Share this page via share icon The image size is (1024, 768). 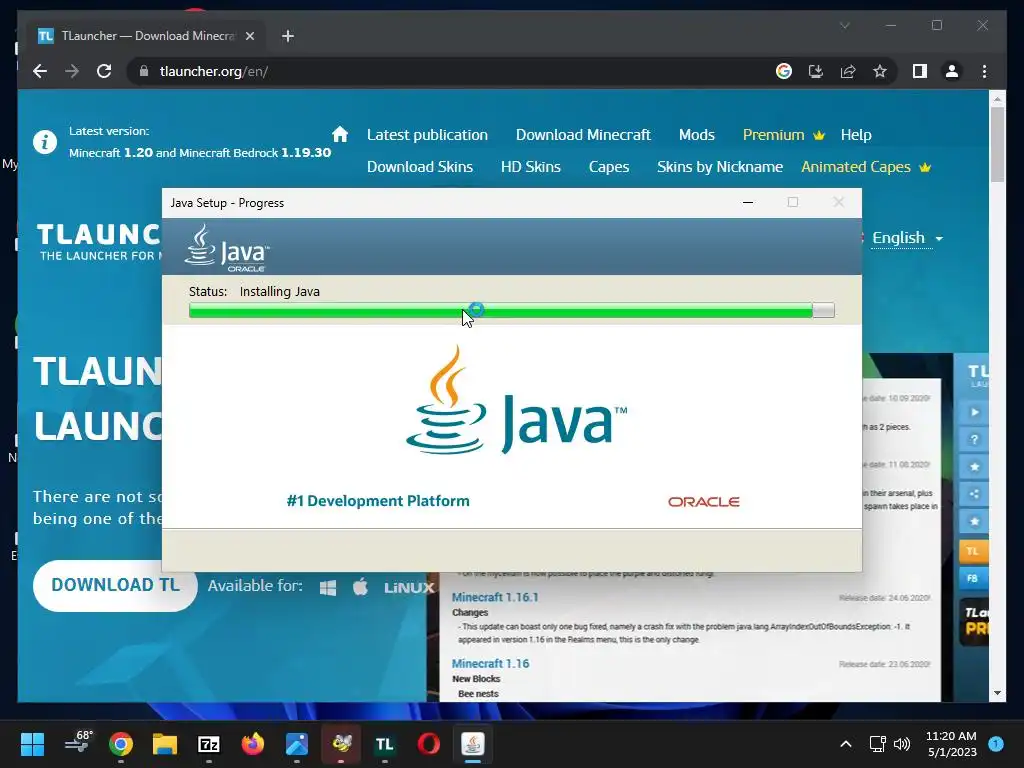pyautogui.click(x=848, y=71)
